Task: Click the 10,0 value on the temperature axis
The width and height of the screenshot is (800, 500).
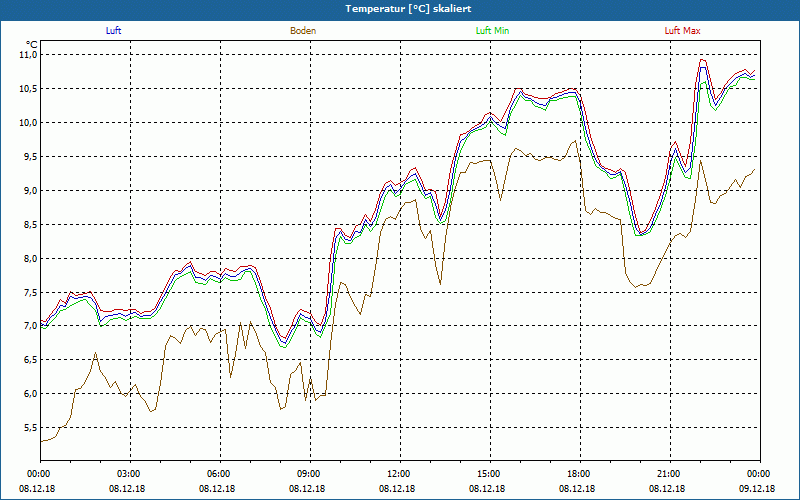Action: coord(29,122)
